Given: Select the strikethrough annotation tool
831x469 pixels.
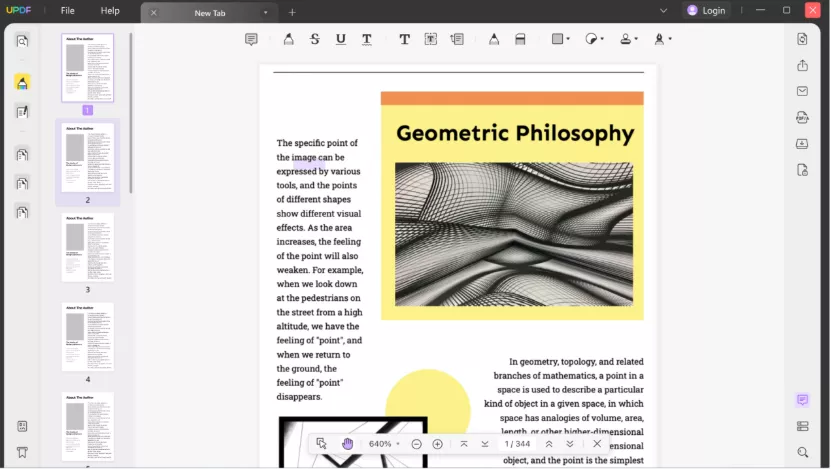Looking at the screenshot, I should (315, 39).
